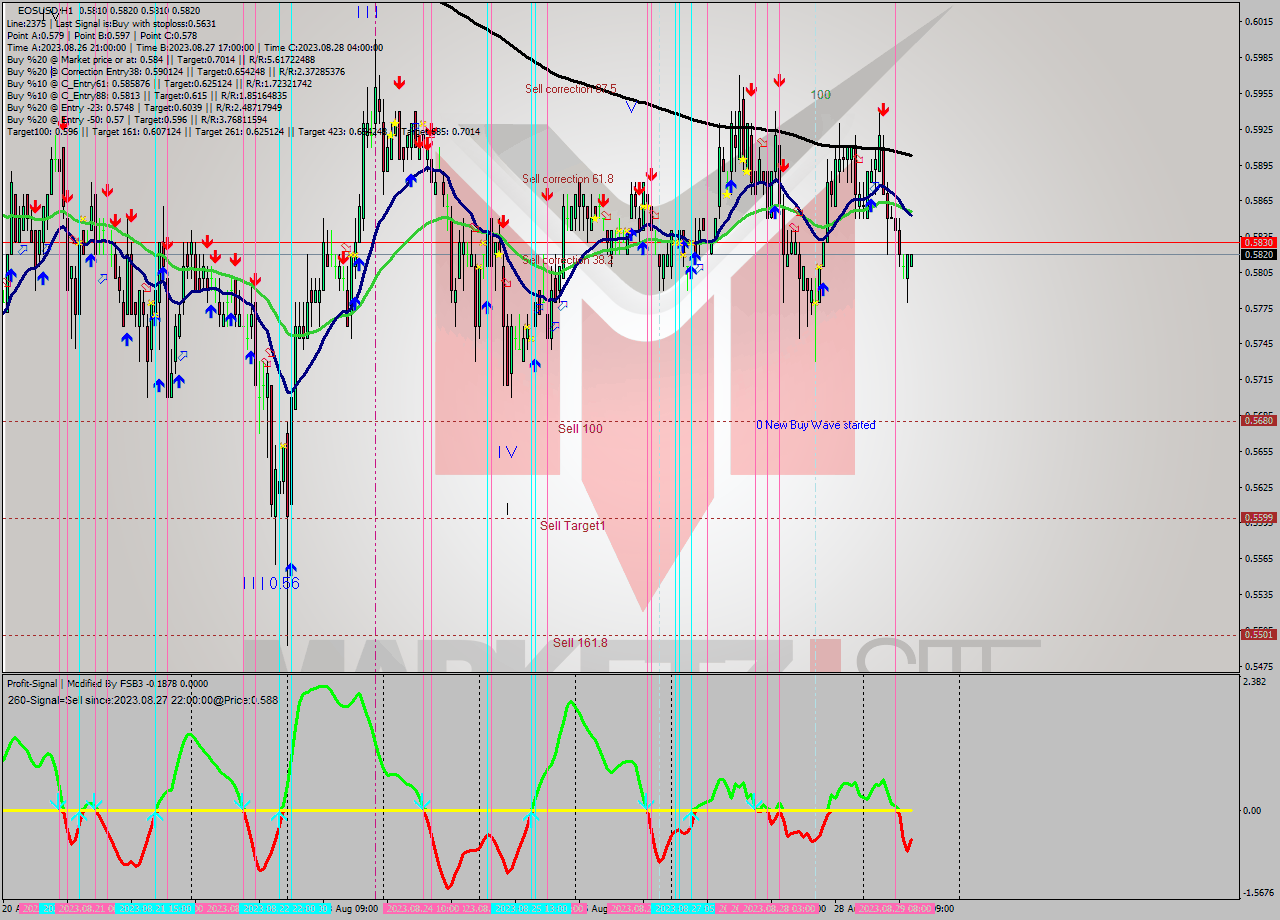Click the 0.5925 price axis value
This screenshot has height=920, width=1280.
pyautogui.click(x=1258, y=129)
